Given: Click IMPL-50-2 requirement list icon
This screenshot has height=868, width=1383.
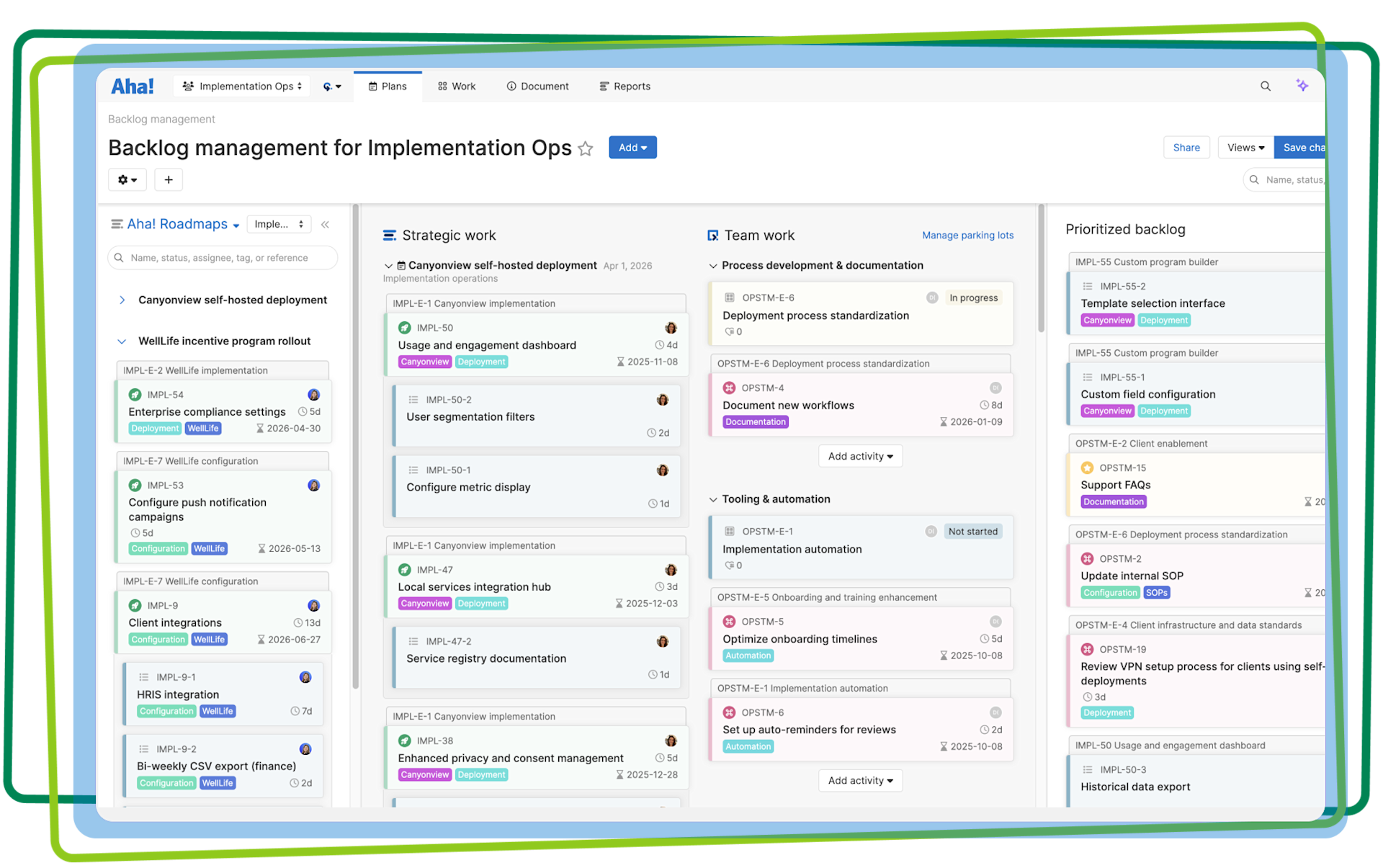Looking at the screenshot, I should (x=413, y=400).
